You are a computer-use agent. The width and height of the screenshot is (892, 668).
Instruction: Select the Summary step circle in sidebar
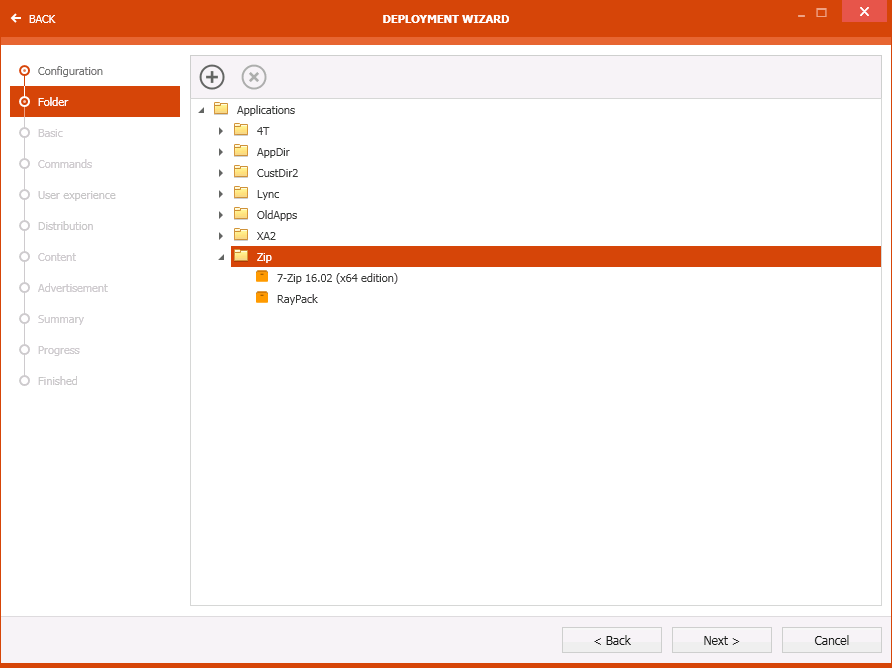[24, 319]
